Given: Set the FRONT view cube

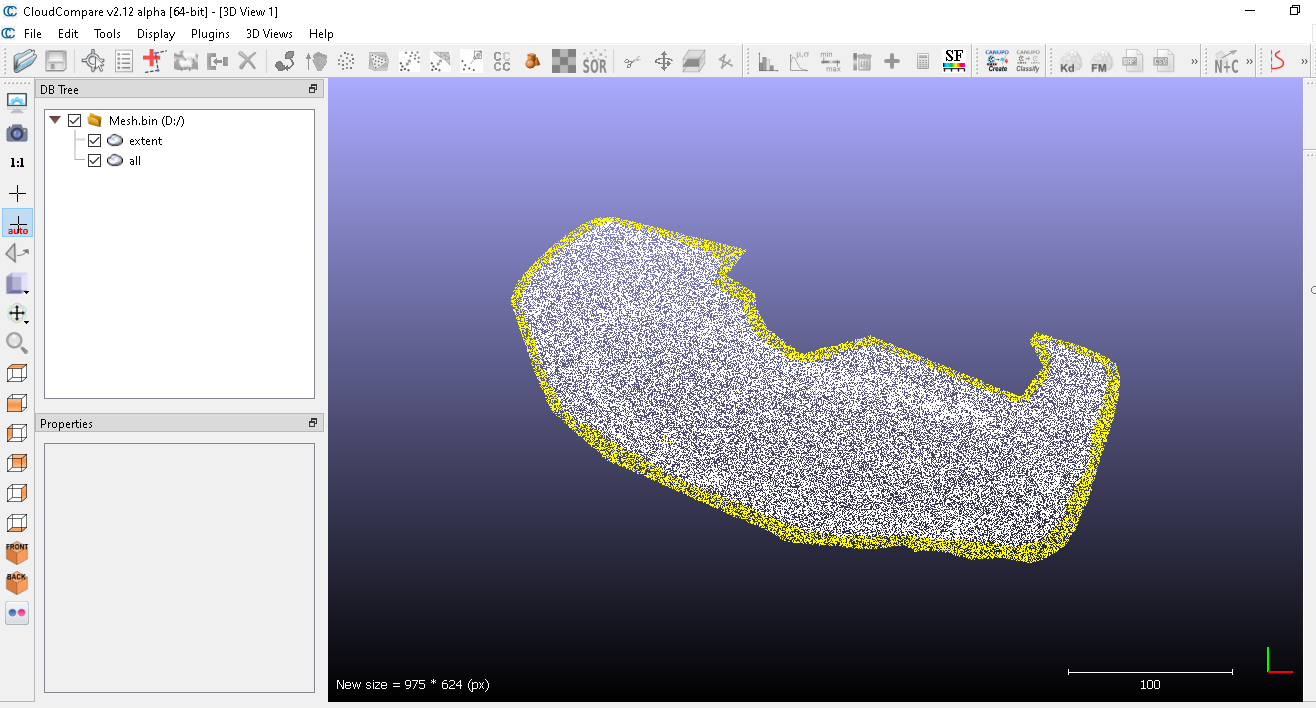Looking at the screenshot, I should [17, 552].
